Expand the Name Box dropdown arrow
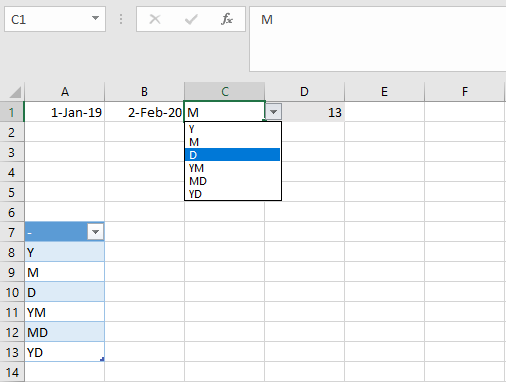This screenshot has height=382, width=506. (x=95, y=18)
